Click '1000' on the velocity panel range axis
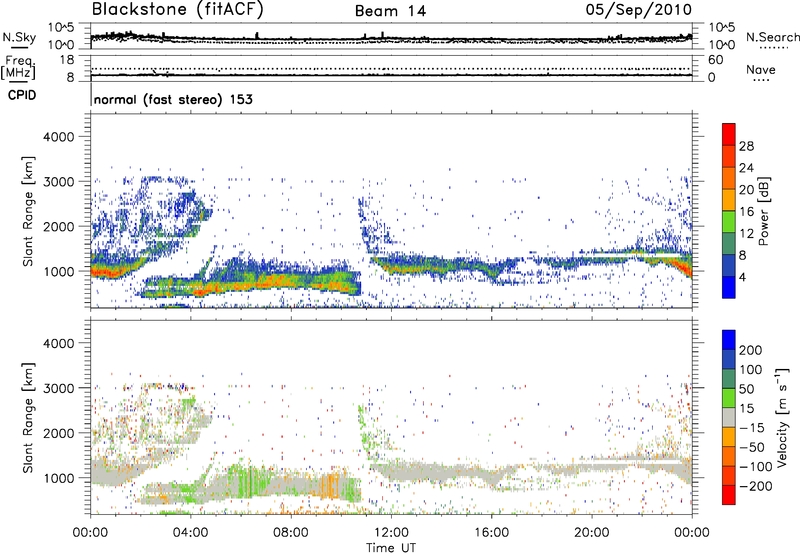The image size is (800, 554). pyautogui.click(x=58, y=478)
